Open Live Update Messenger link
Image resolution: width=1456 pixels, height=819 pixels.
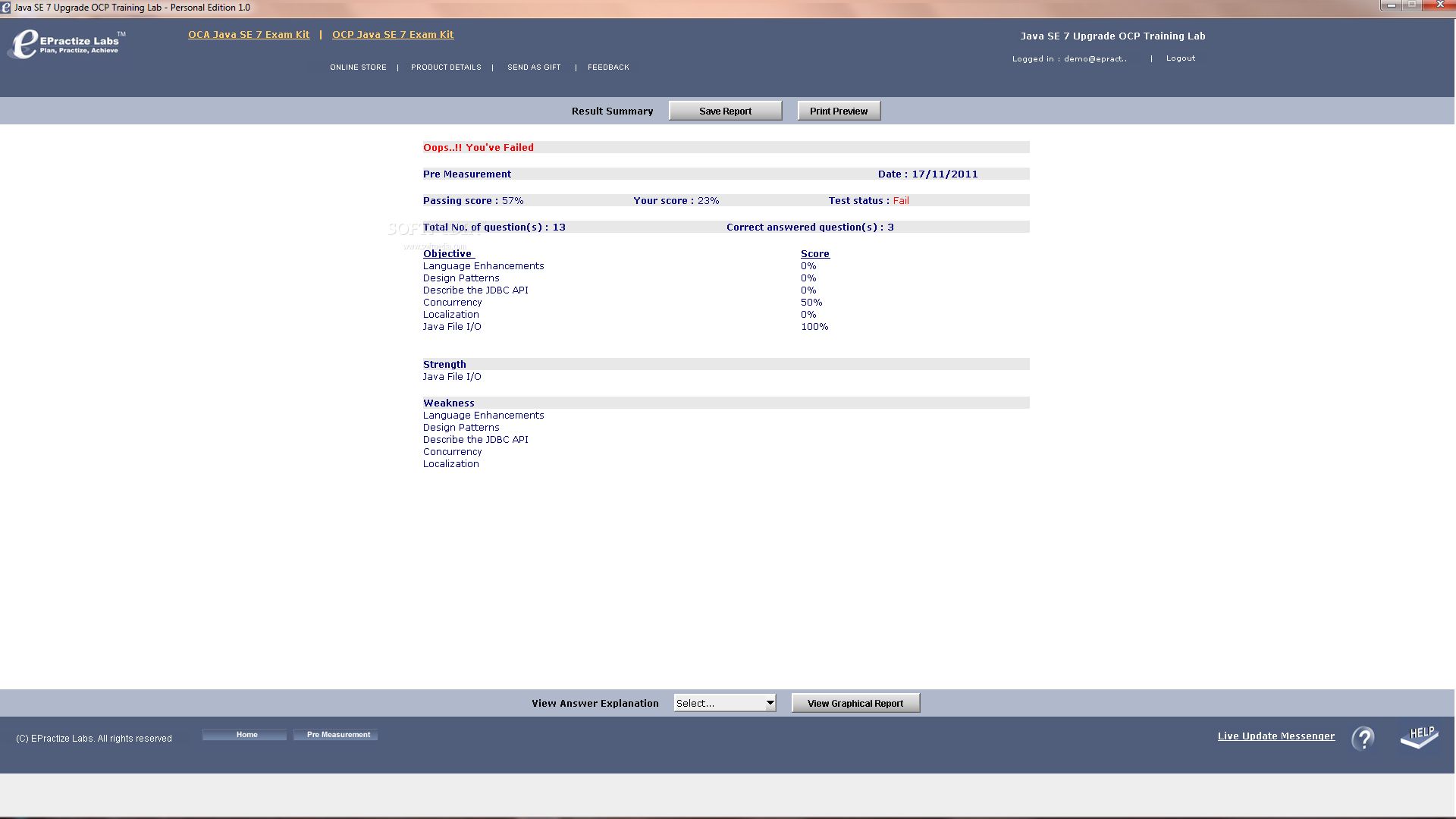click(x=1276, y=736)
